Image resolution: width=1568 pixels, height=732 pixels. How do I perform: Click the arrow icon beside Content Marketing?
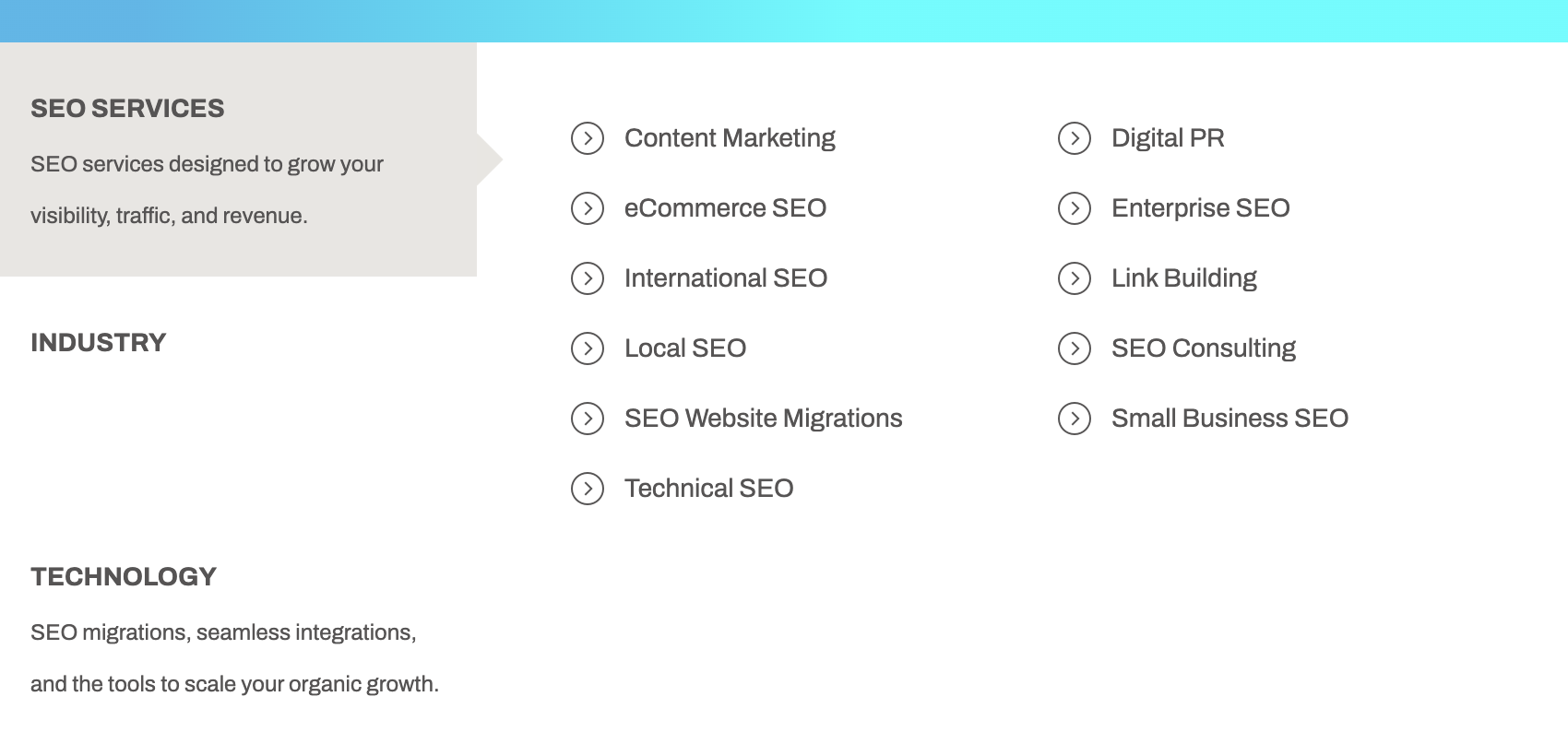[x=588, y=138]
